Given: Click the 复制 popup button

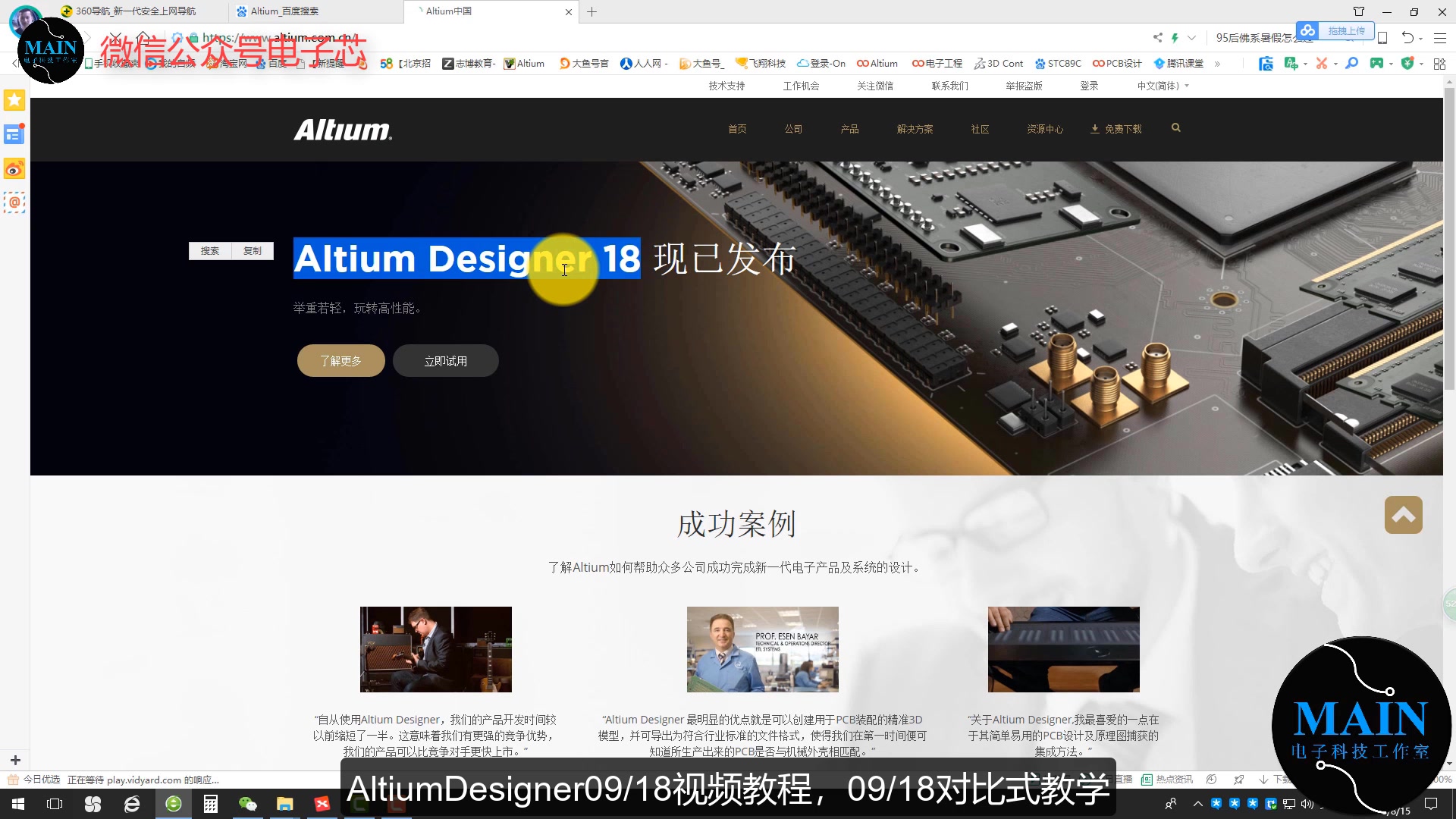Looking at the screenshot, I should coord(253,251).
